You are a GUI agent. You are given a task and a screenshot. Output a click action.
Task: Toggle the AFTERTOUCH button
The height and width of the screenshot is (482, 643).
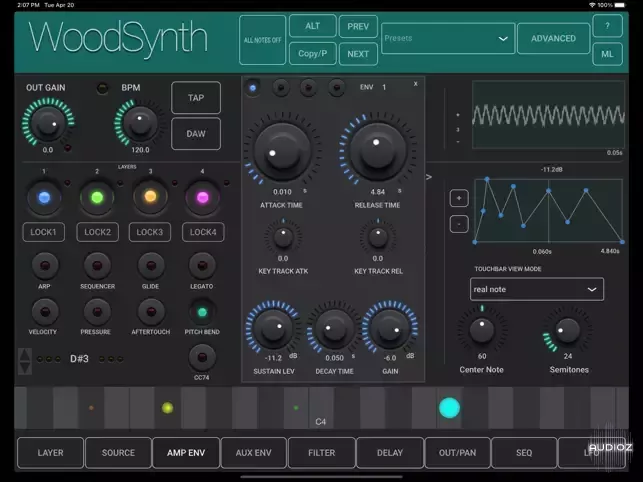150,311
